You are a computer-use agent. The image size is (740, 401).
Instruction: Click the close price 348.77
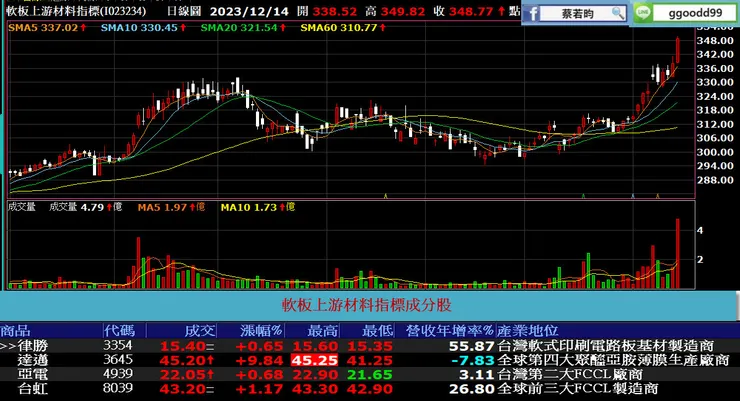(x=471, y=11)
